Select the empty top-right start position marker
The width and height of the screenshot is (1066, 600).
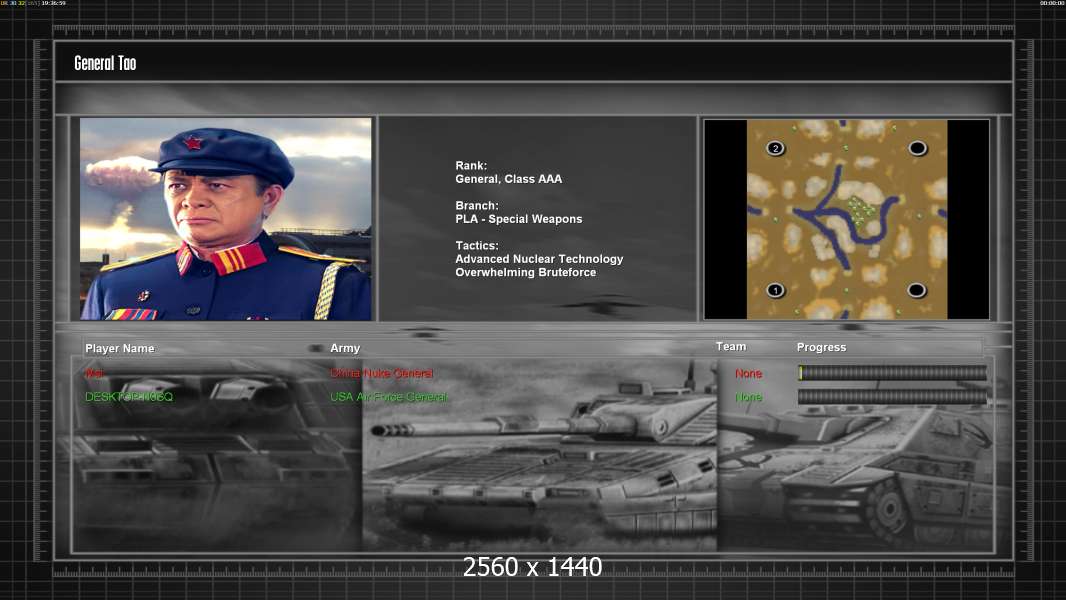pos(917,148)
